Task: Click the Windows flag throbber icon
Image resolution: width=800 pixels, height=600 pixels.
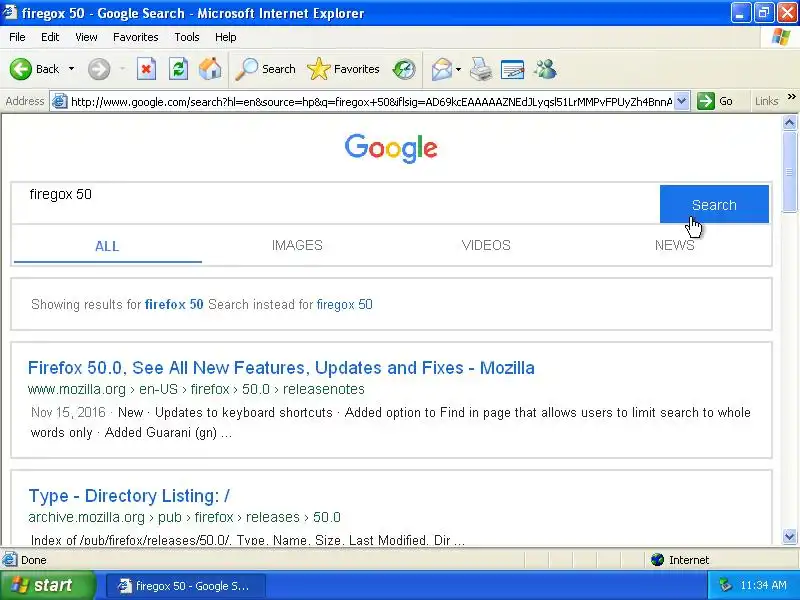Action: click(781, 37)
